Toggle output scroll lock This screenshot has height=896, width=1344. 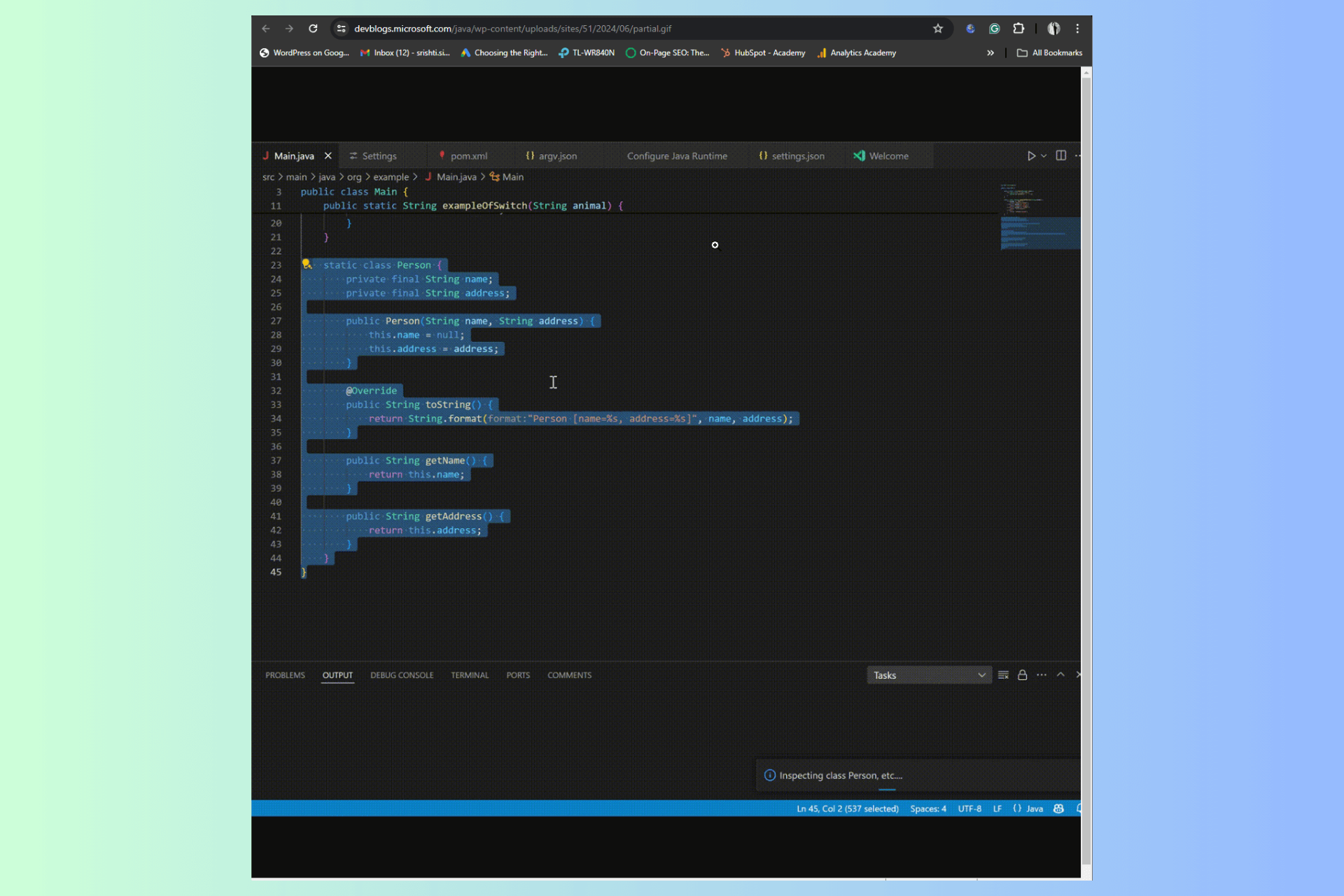coord(1022,675)
